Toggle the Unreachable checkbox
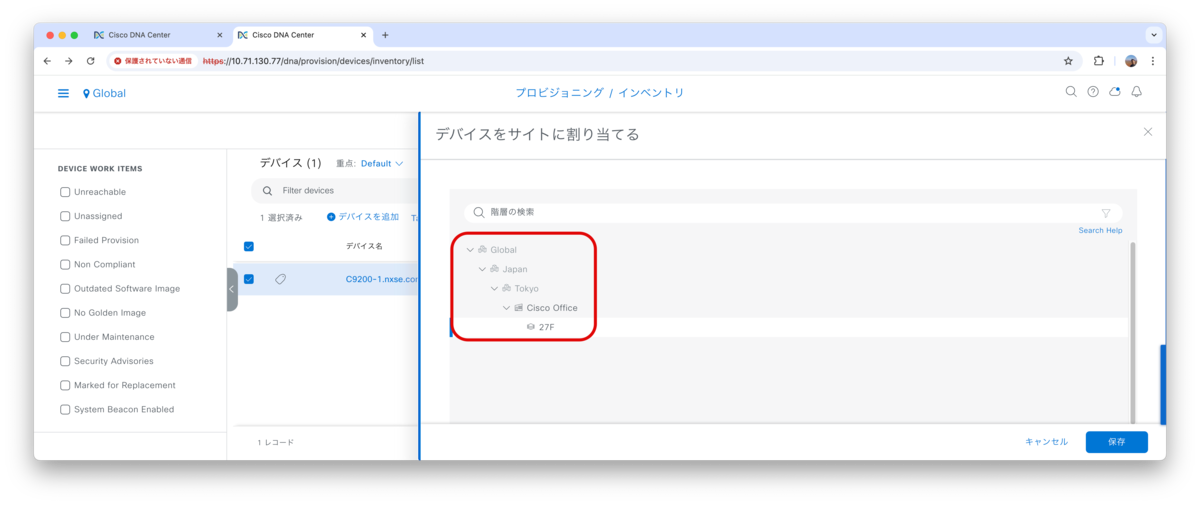This screenshot has height=505, width=1200. tap(65, 192)
